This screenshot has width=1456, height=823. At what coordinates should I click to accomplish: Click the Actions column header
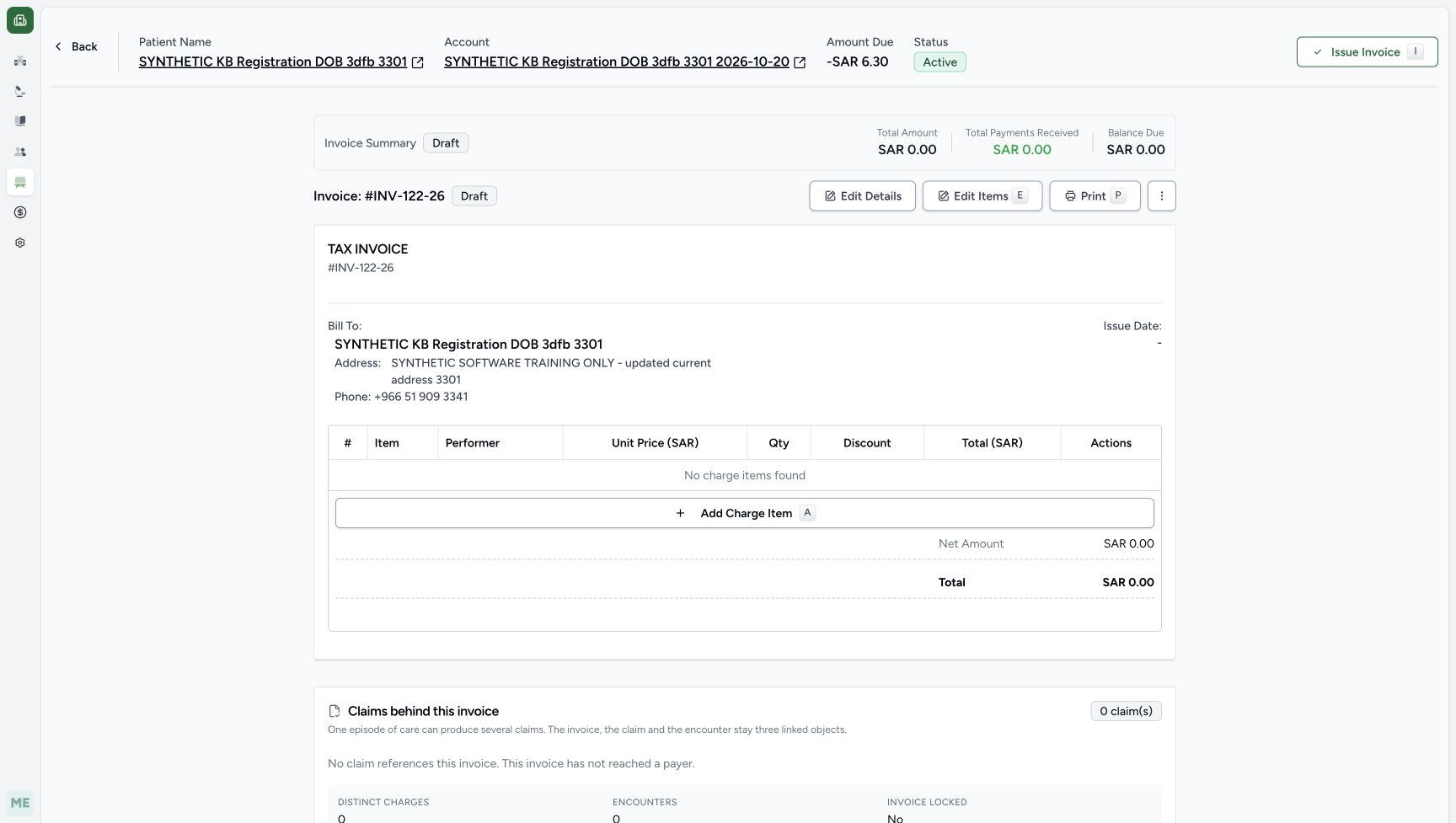(1111, 443)
